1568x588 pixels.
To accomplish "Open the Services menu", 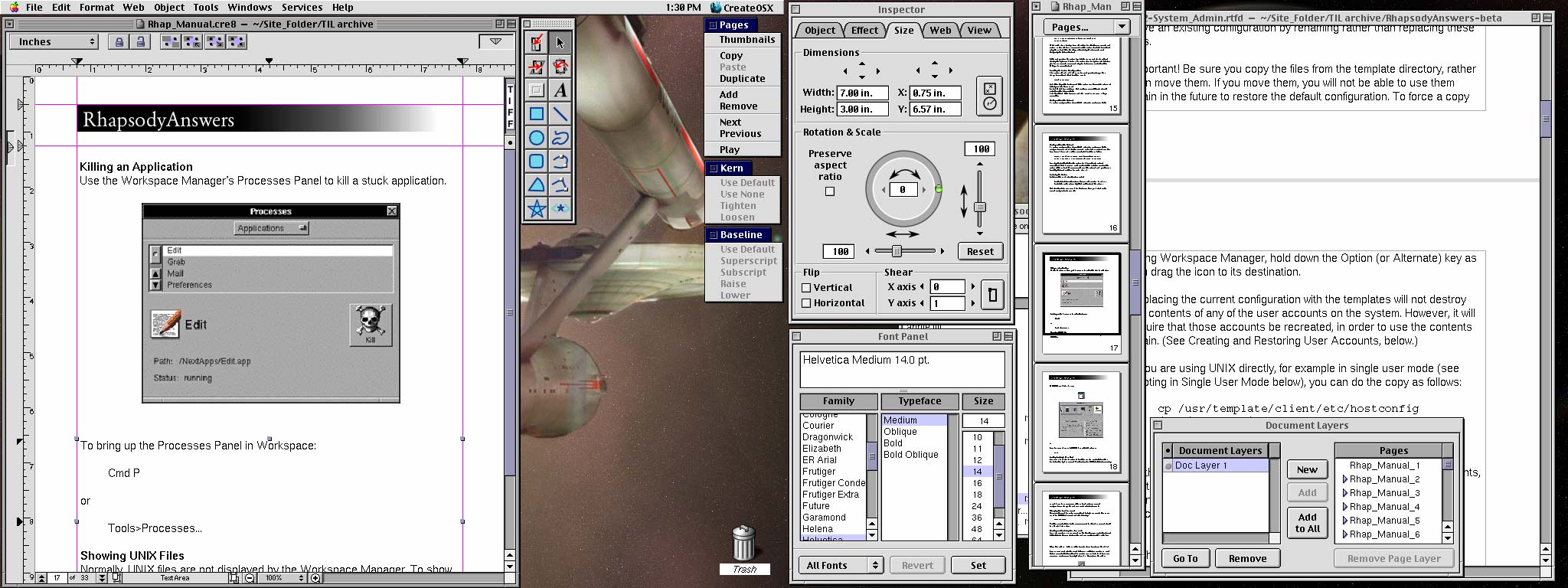I will (302, 7).
